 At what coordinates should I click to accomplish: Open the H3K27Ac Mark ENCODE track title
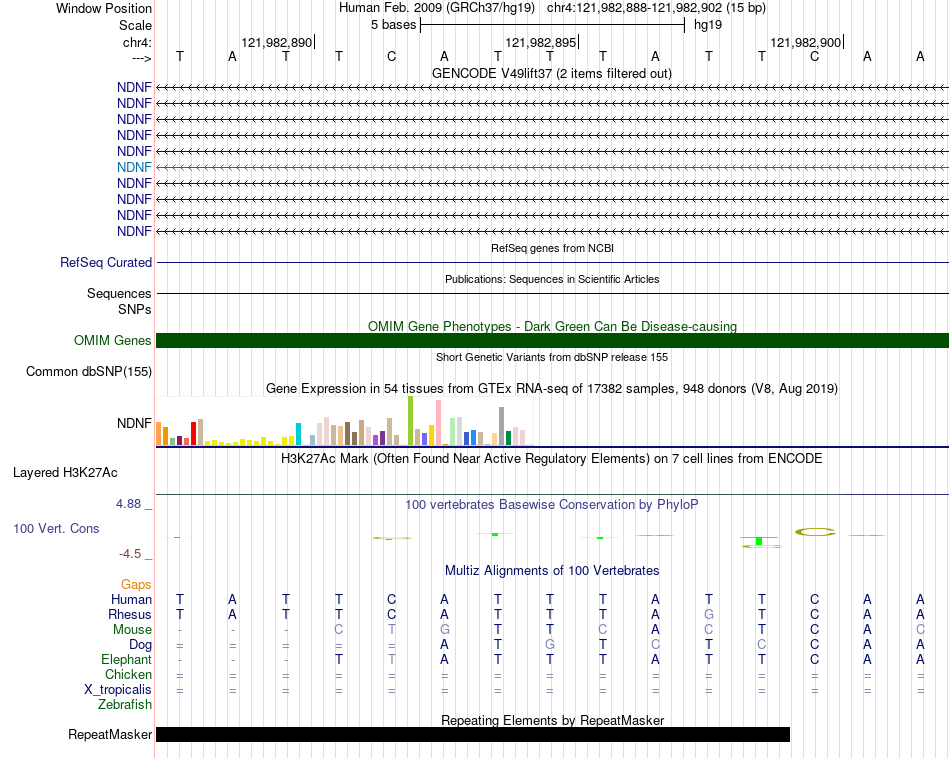[x=552, y=459]
